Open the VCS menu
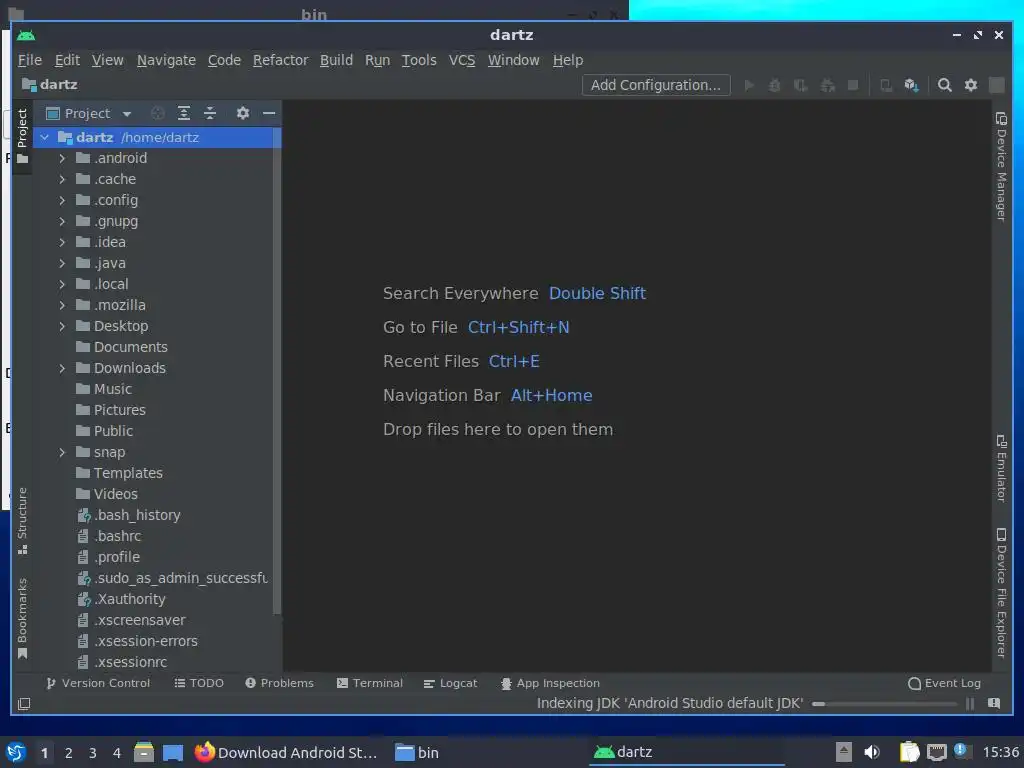Viewport: 1024px width, 768px height. (x=462, y=60)
